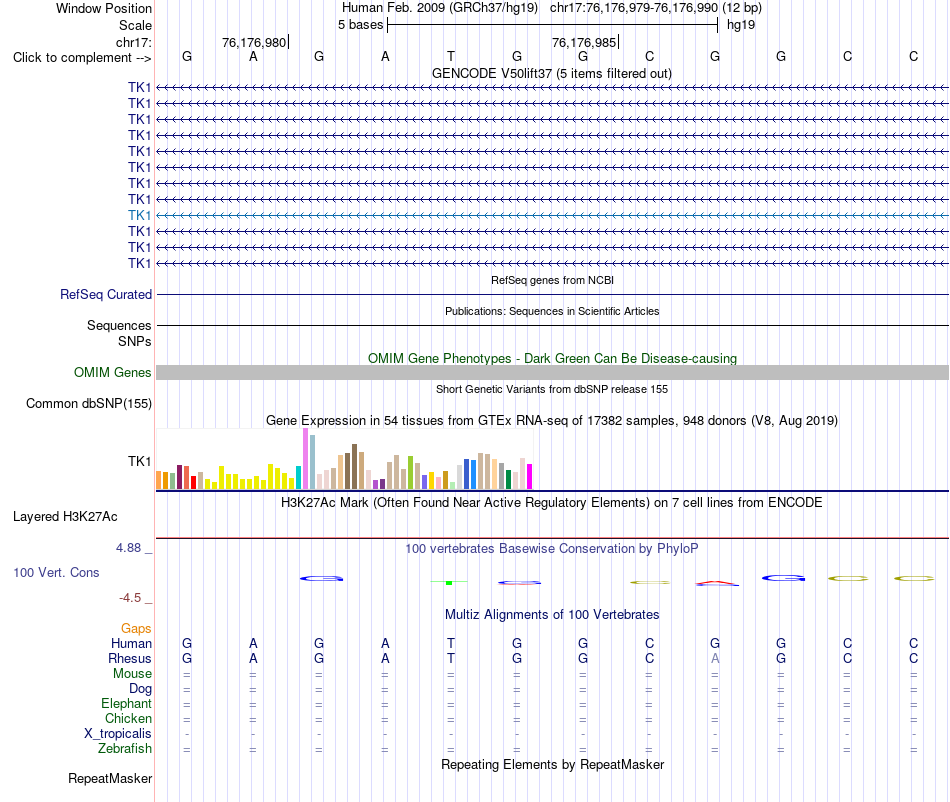Click the 'Gene Expression in 54 tissues' title

(x=552, y=420)
